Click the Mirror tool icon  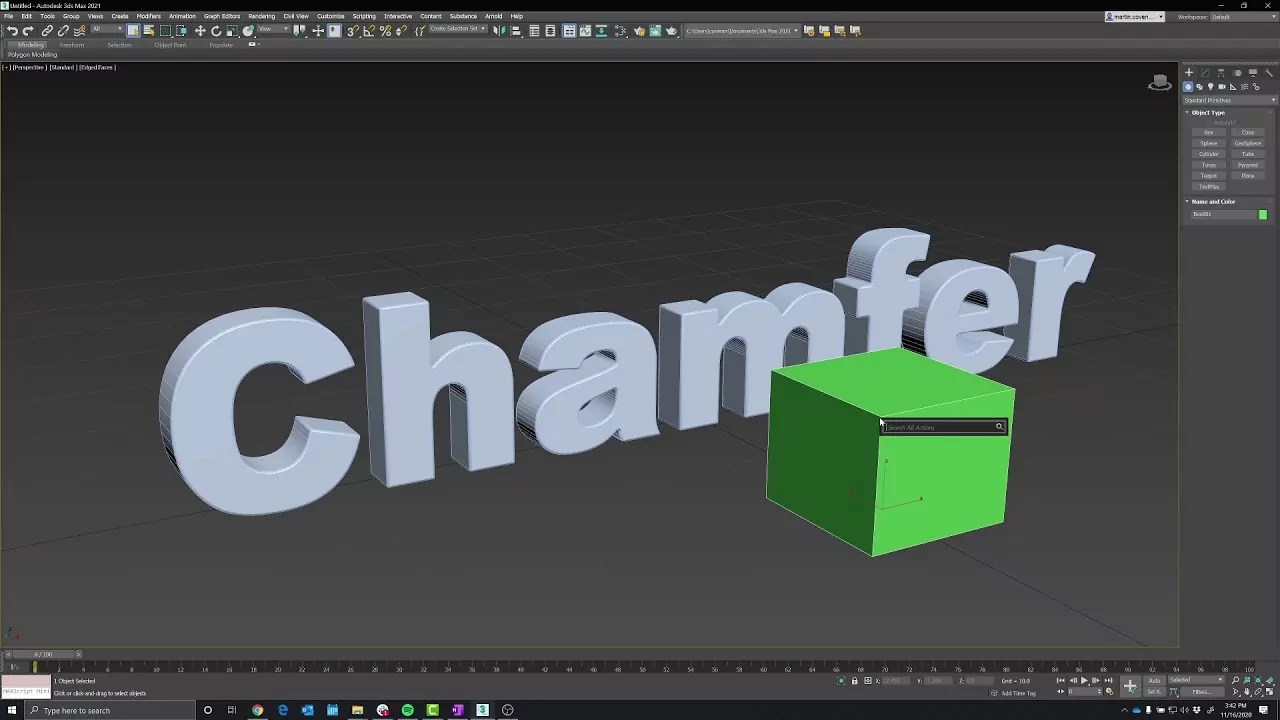tap(499, 31)
